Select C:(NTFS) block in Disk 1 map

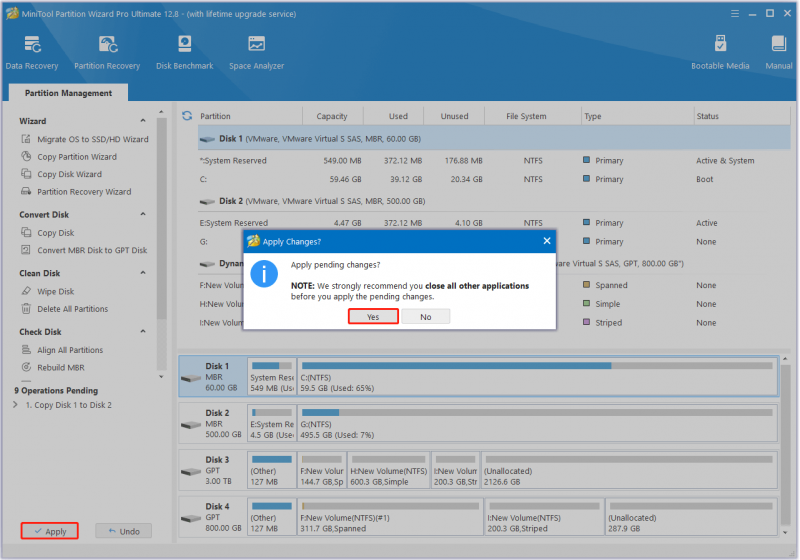coord(537,376)
